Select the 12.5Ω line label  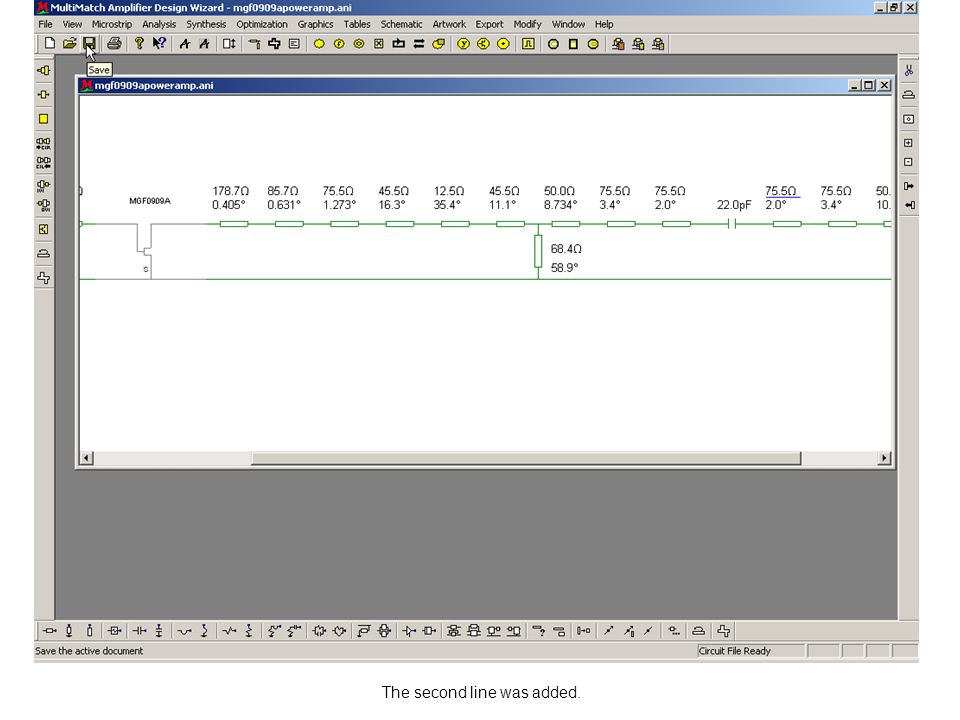point(449,191)
